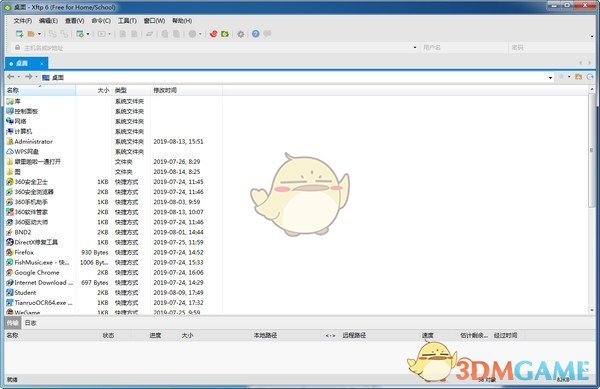Select the TianruoOCR64.exe shortcut row
Viewport: 600px width, 389px height.
[x=113, y=303]
